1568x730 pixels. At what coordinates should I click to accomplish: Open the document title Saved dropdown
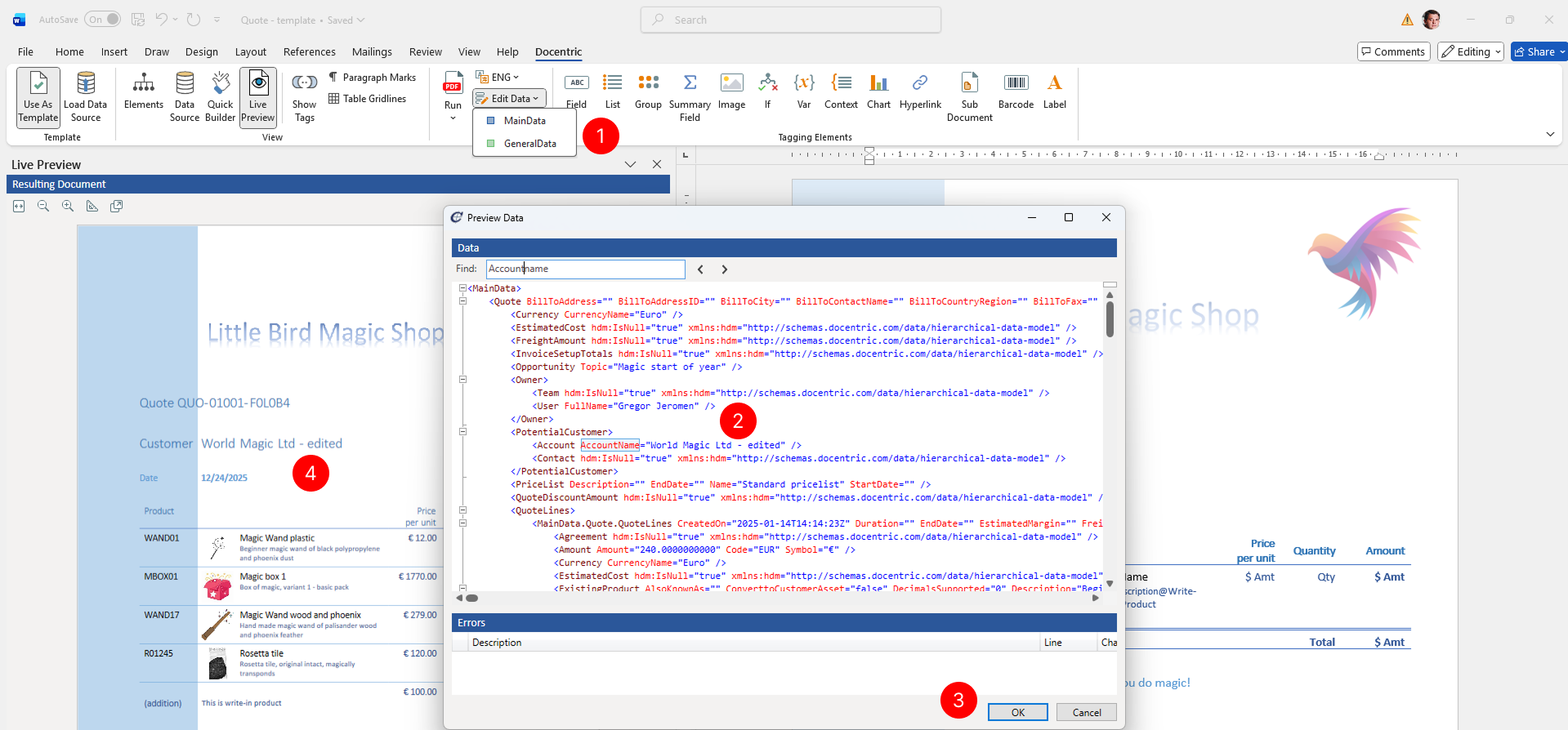(x=346, y=20)
